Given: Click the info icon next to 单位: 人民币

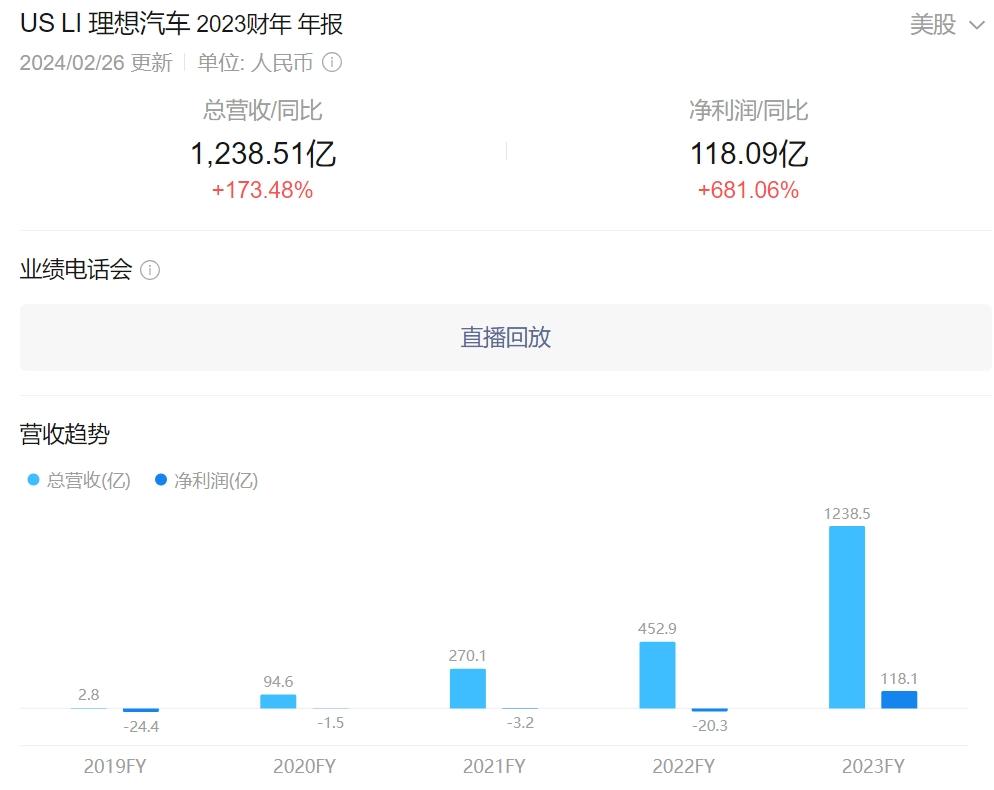Looking at the screenshot, I should [332, 63].
